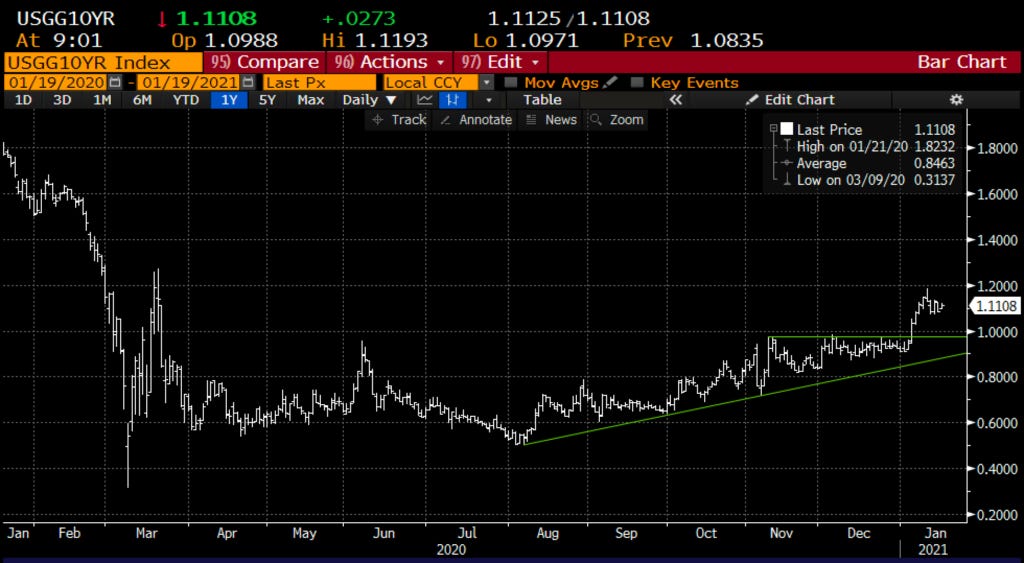
Task: Enable the Key Events checkbox
Action: 637,83
